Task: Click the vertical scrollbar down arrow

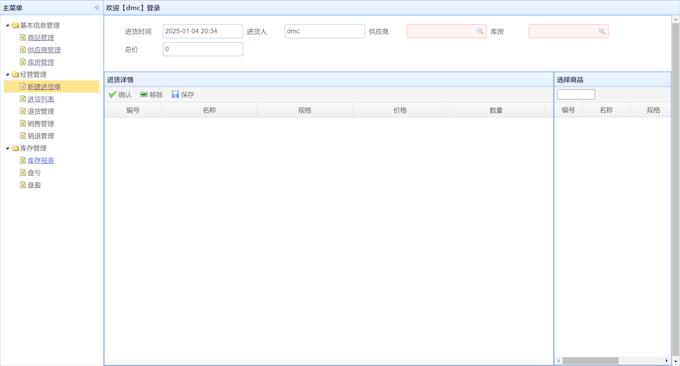Action: 676,361
